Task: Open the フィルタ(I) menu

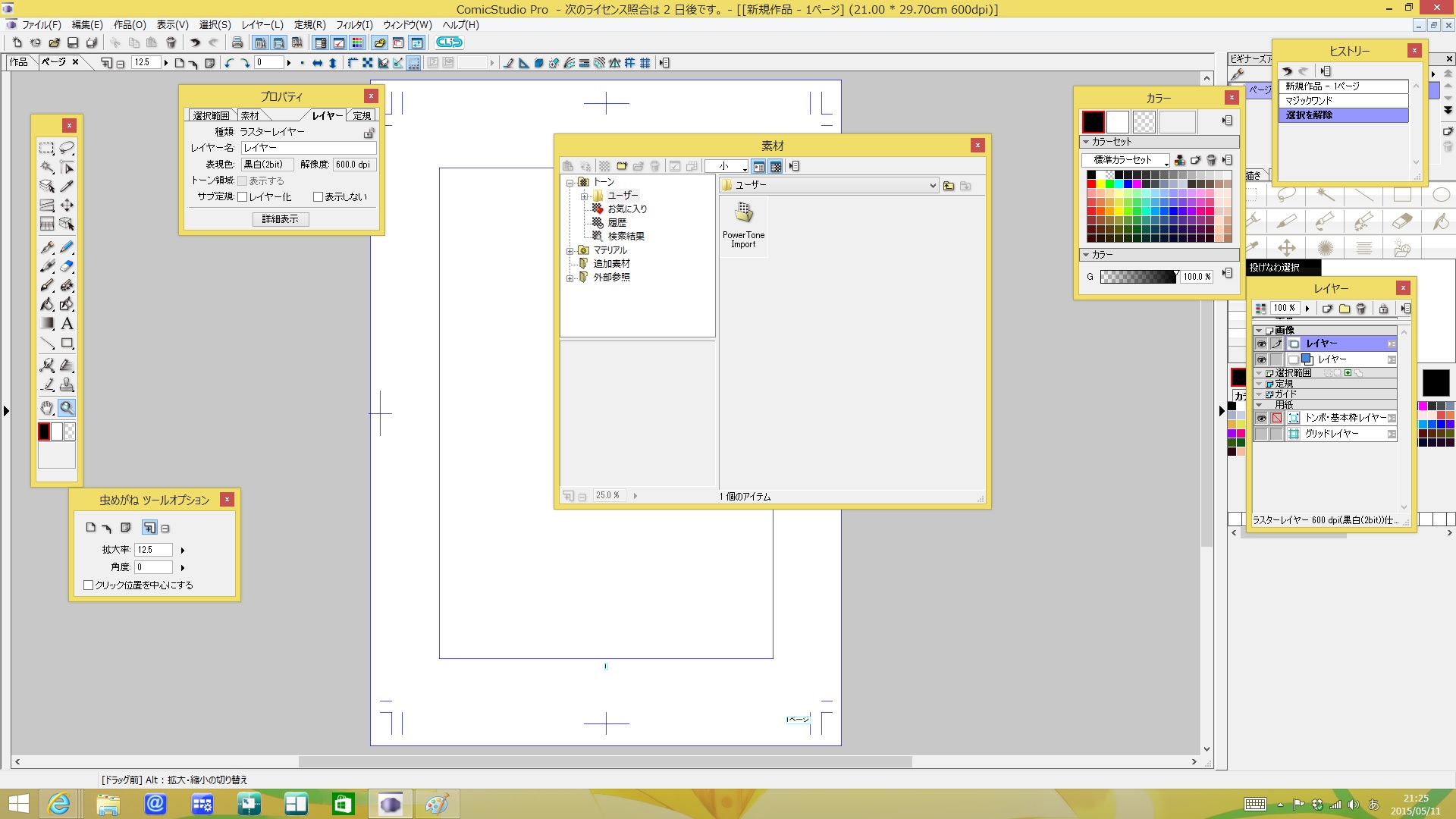Action: [x=354, y=25]
